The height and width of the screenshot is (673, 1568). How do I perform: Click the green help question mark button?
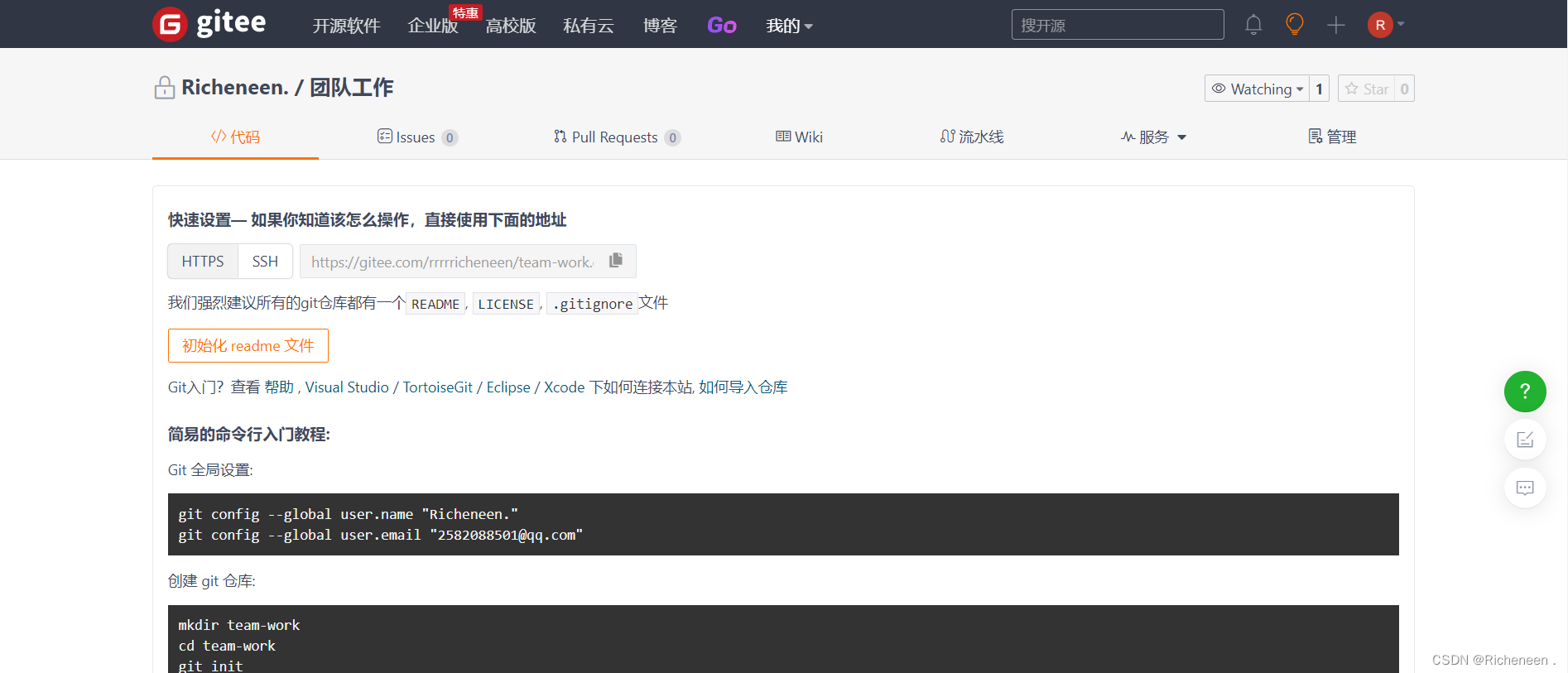1525,392
